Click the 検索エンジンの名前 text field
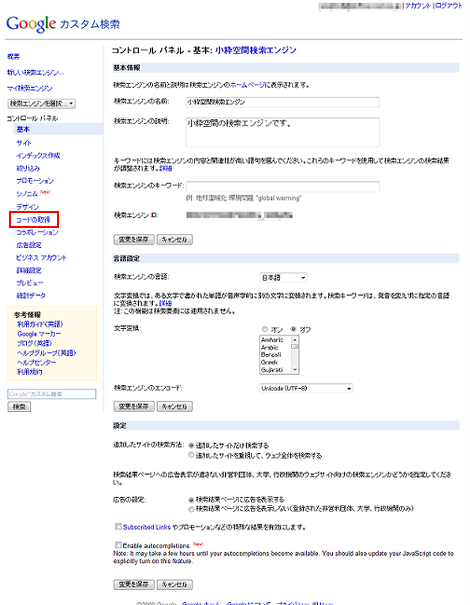 point(282,102)
